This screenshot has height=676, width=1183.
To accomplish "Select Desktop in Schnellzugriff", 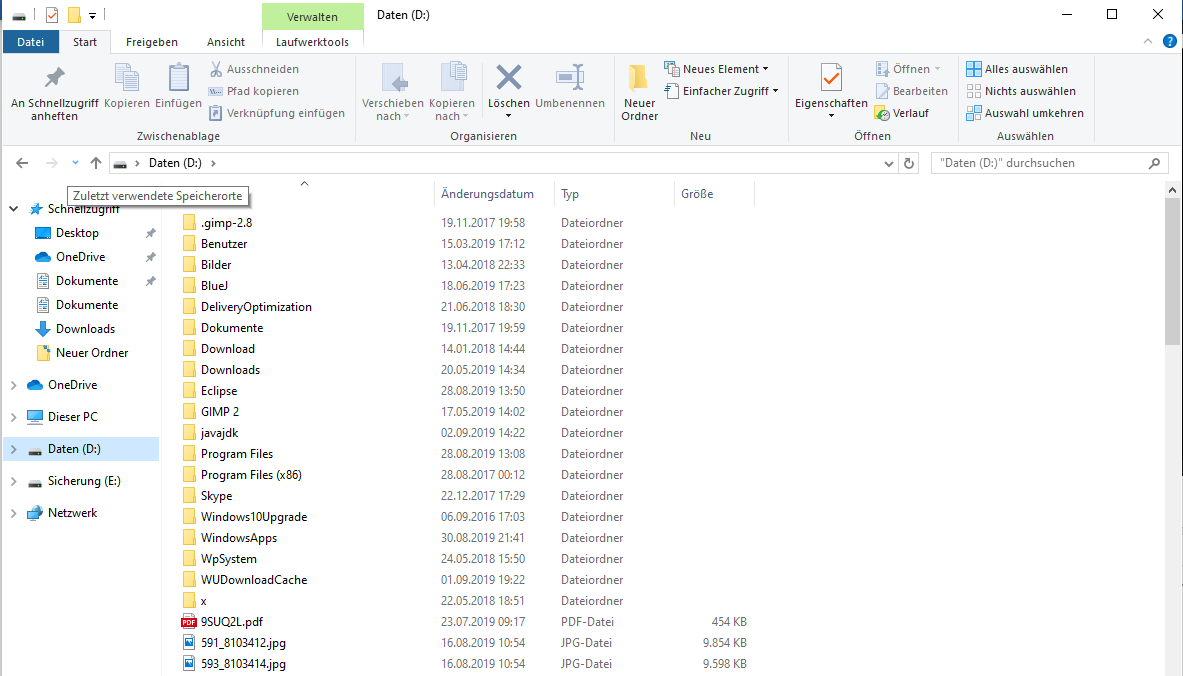I will click(77, 233).
